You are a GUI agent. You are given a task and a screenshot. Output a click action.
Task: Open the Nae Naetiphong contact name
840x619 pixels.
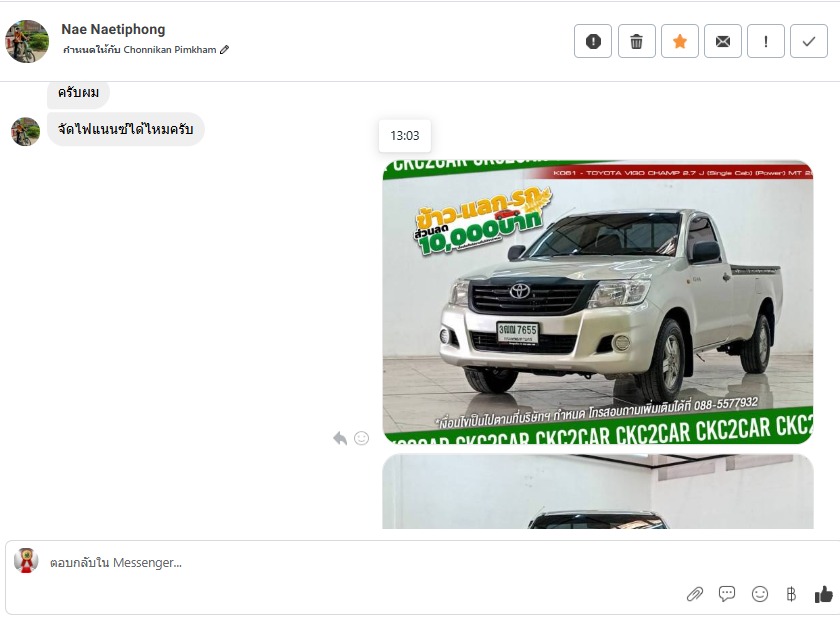pyautogui.click(x=113, y=29)
